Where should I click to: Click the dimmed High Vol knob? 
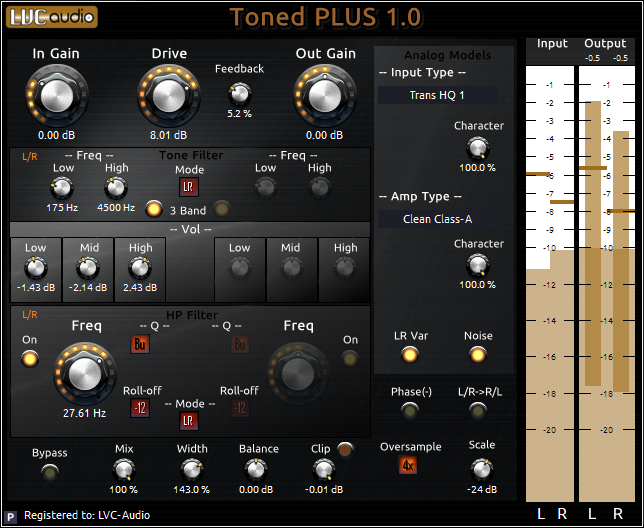(x=345, y=269)
